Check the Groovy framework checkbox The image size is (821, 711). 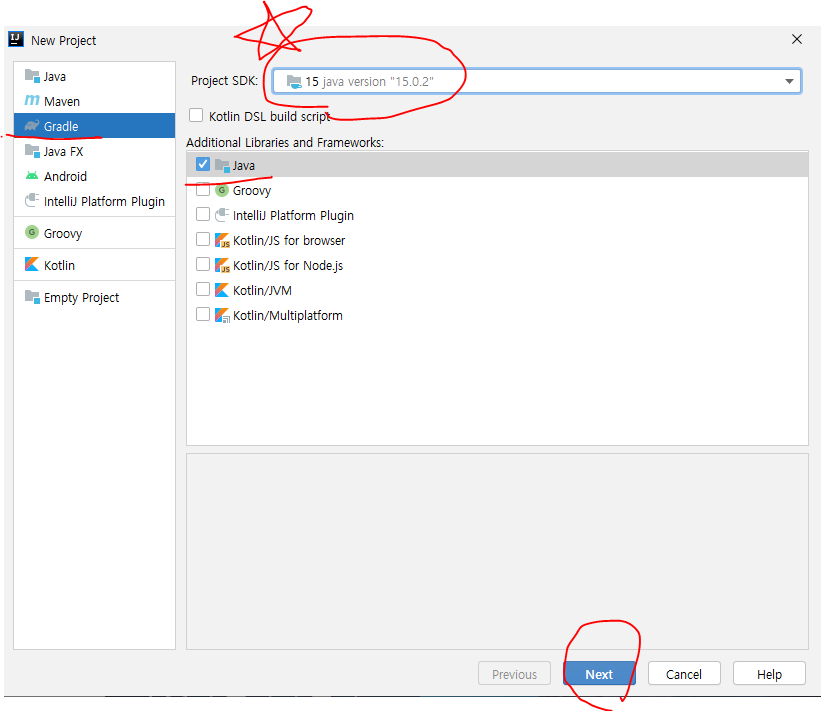pos(203,190)
